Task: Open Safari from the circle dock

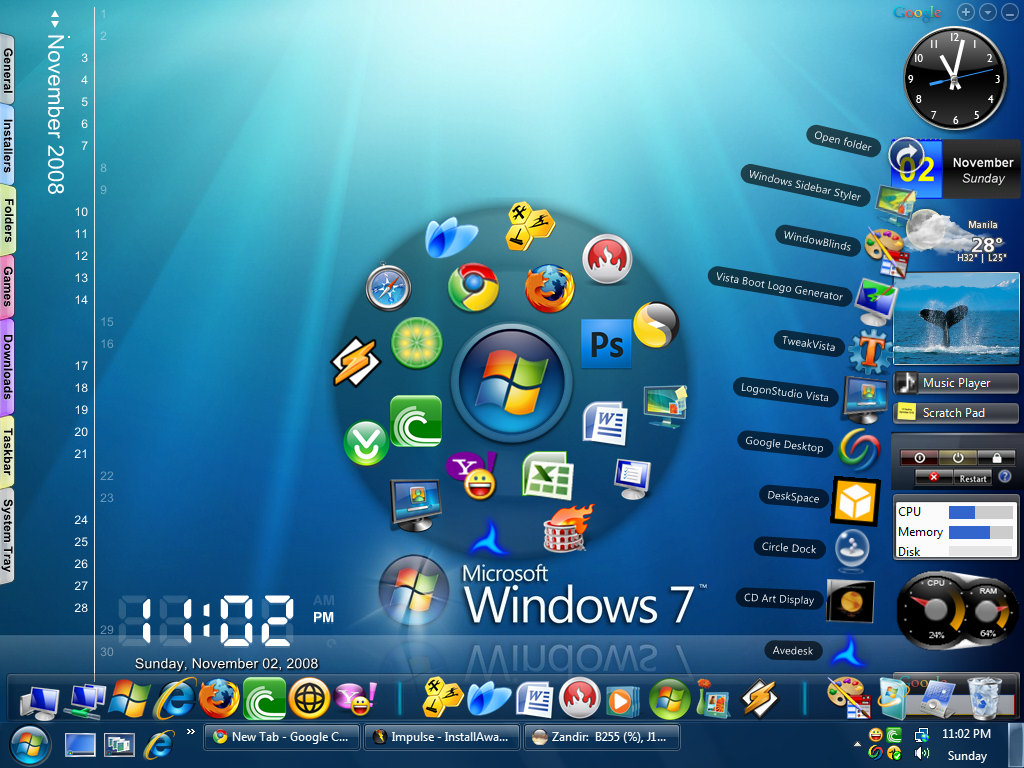Action: 389,288
